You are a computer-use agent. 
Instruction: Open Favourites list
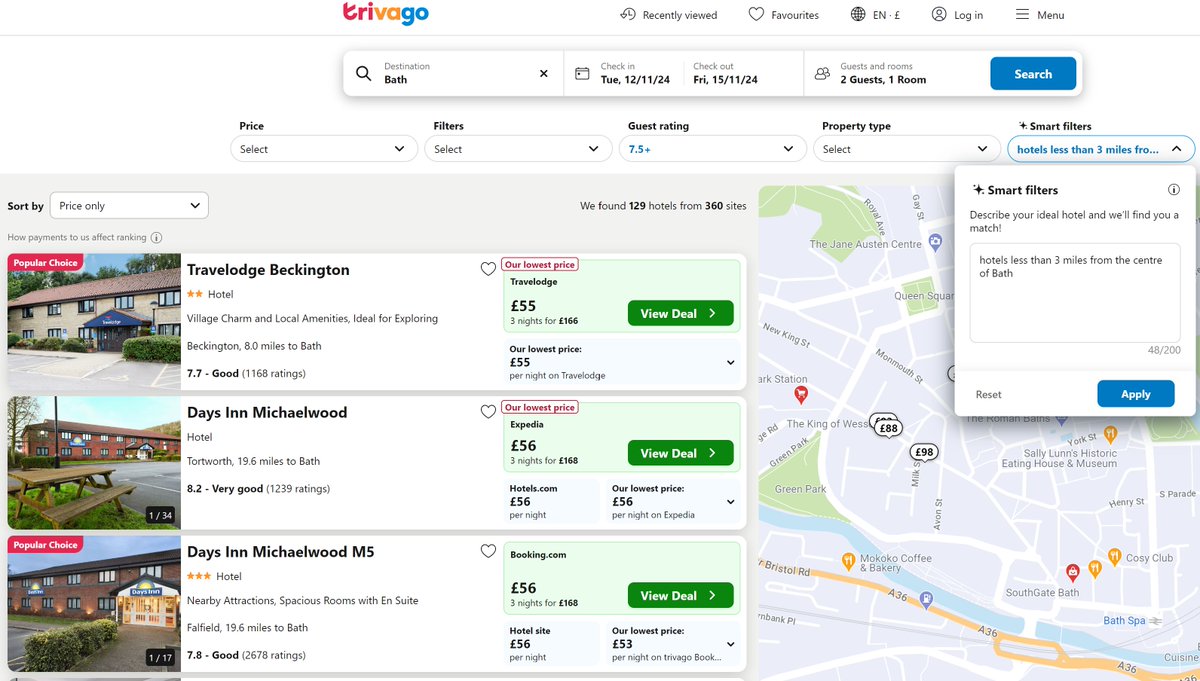pyautogui.click(x=784, y=15)
